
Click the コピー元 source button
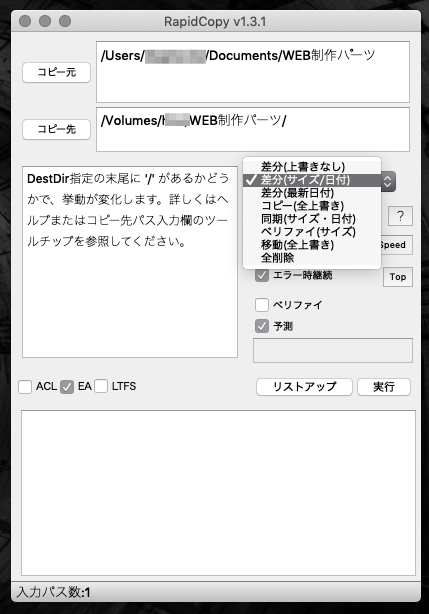pos(56,72)
